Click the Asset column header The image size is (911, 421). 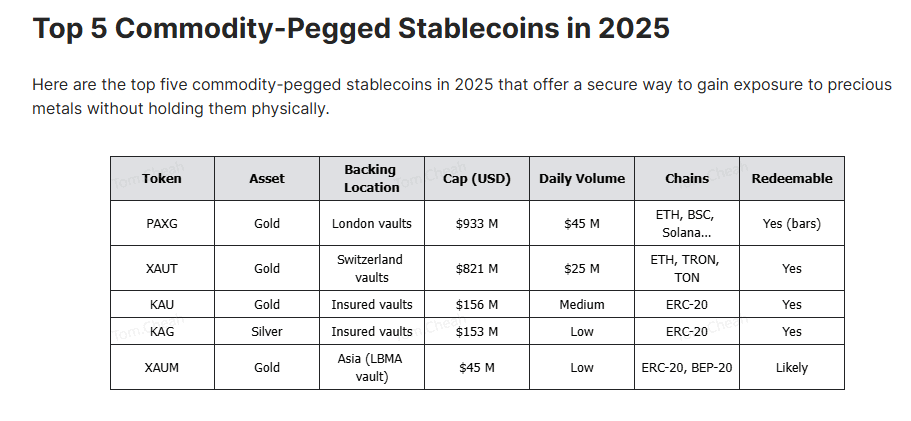[267, 179]
